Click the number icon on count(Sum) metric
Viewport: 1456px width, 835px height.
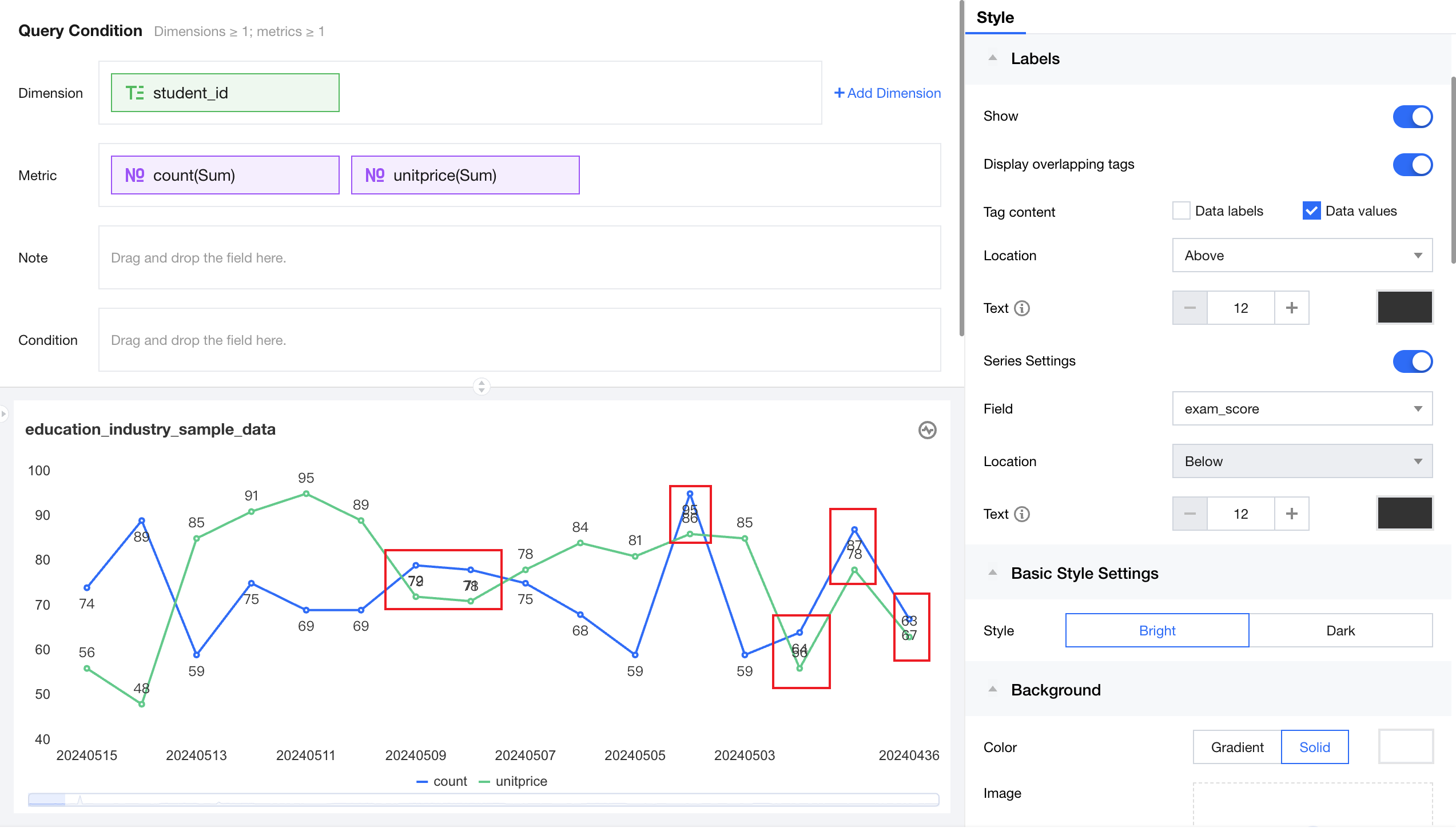[134, 175]
